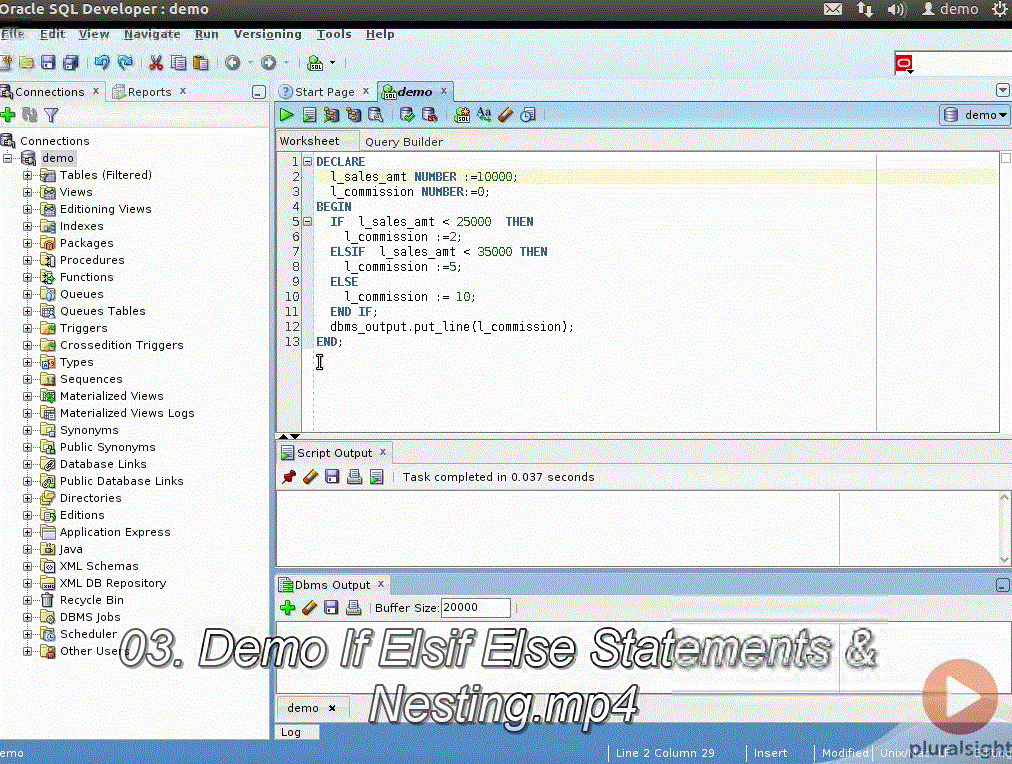The image size is (1012, 764).
Task: Click the Buffer Size input field
Action: pos(476,607)
